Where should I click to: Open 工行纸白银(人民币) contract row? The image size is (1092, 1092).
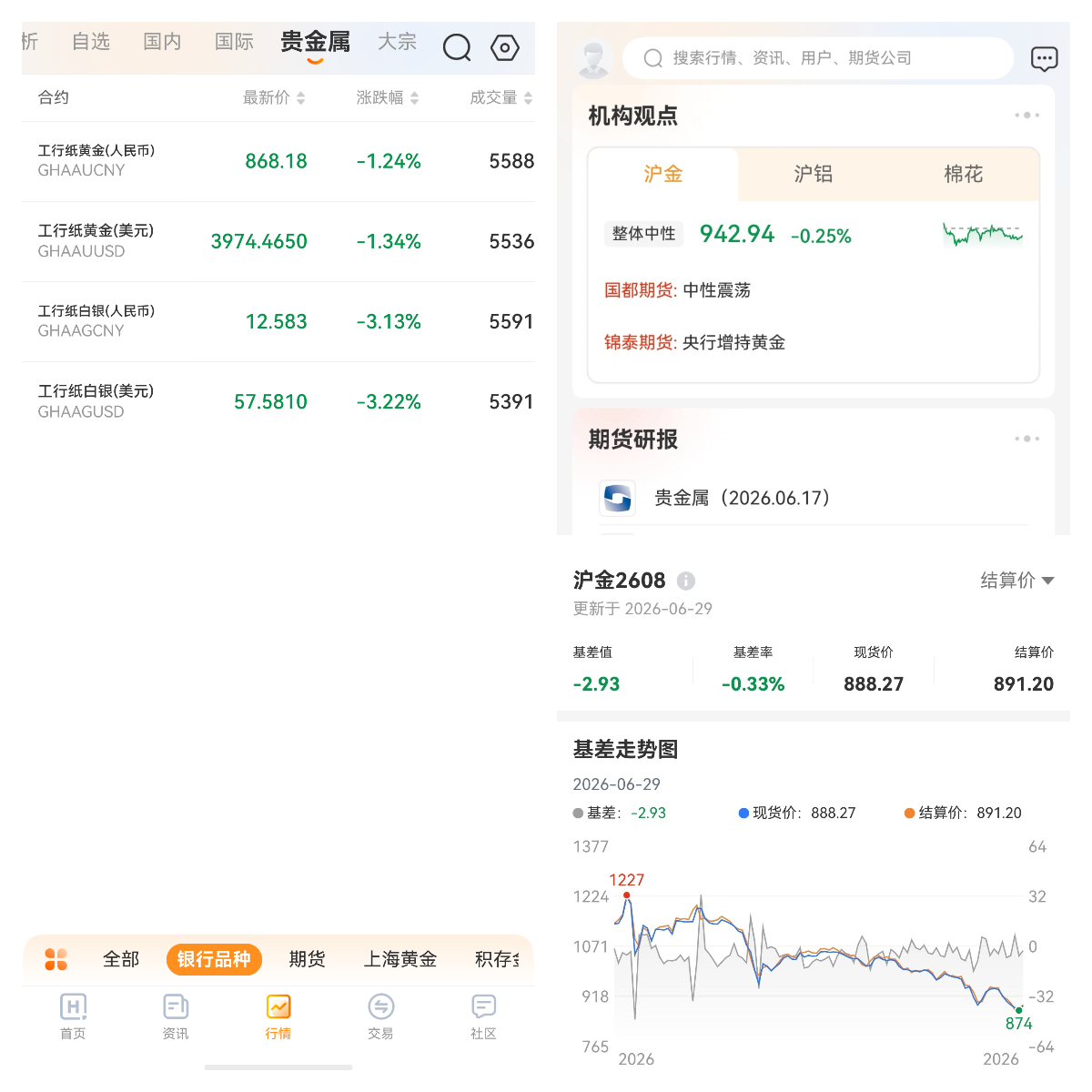(x=278, y=321)
